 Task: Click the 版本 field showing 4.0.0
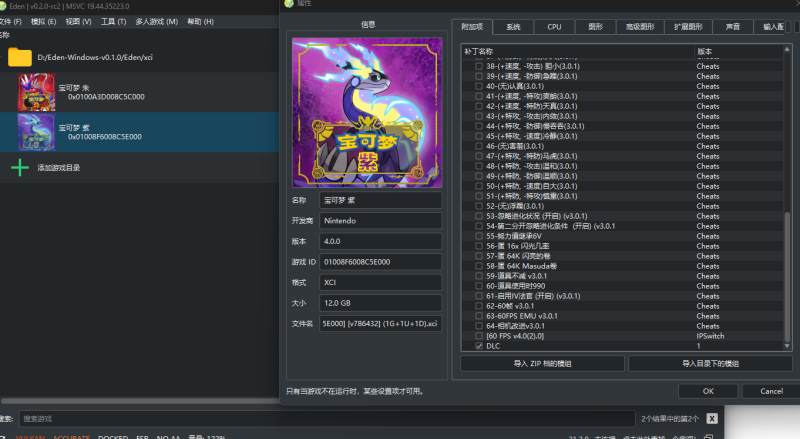[x=381, y=241]
